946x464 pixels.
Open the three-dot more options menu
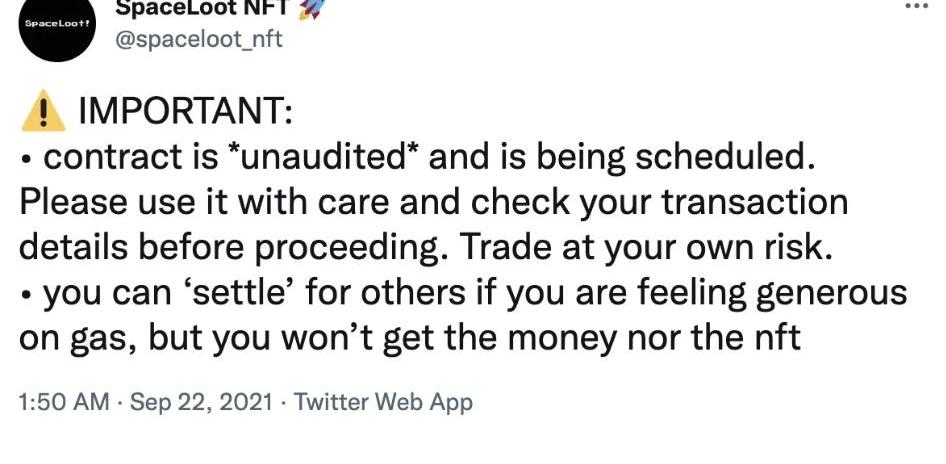pos(916,6)
